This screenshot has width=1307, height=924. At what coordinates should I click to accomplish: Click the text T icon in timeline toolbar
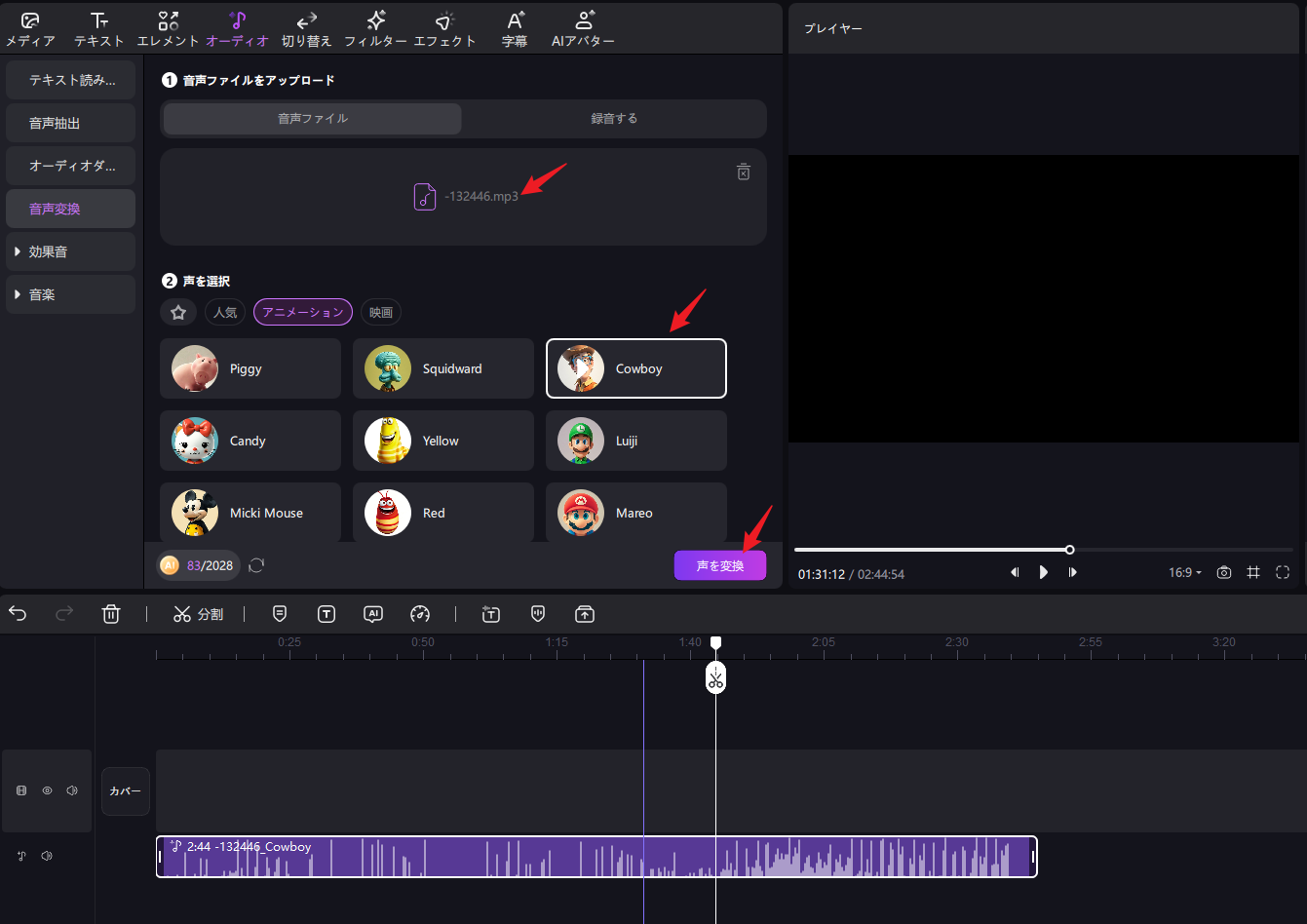click(x=327, y=614)
